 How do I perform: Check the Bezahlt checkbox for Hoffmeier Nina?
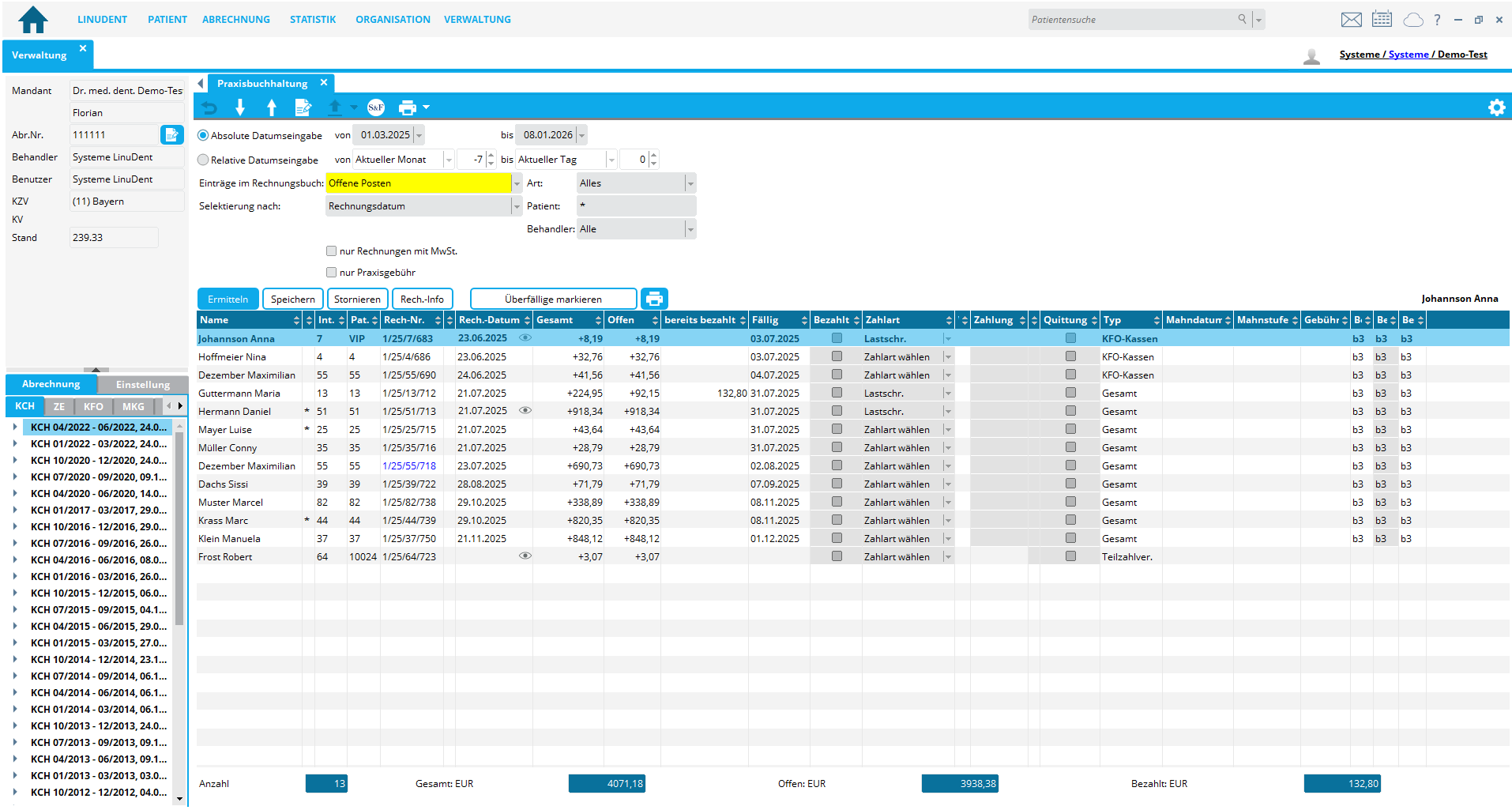[836, 356]
